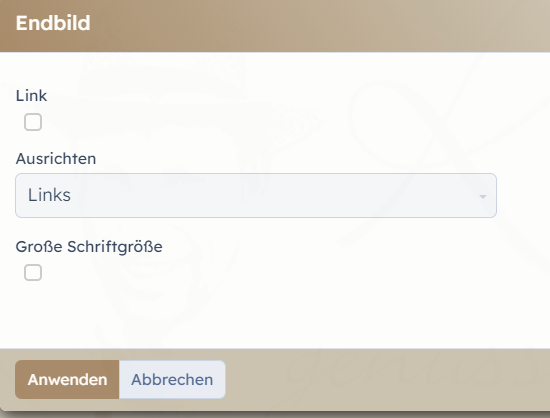Confirm the Endbild settings using Anwenden

67,379
